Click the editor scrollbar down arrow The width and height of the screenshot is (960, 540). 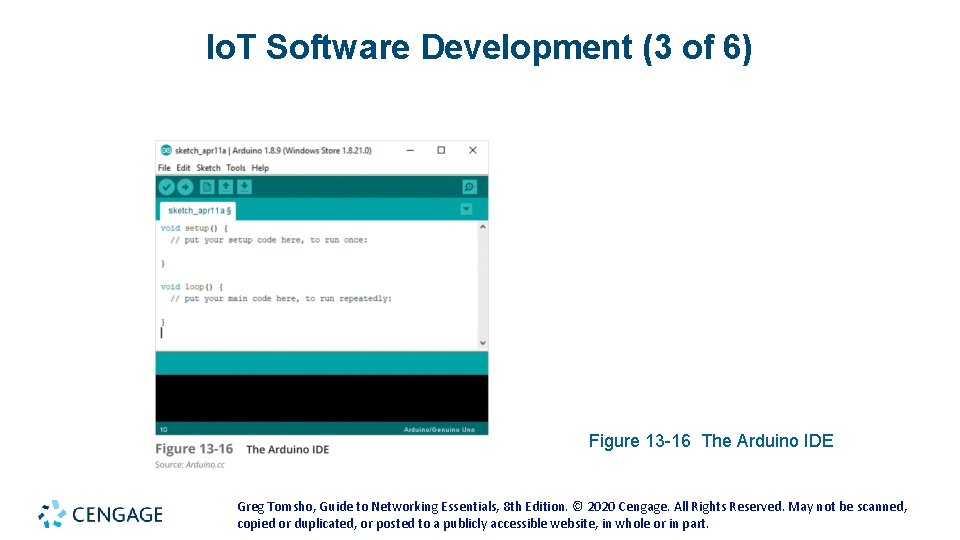482,343
